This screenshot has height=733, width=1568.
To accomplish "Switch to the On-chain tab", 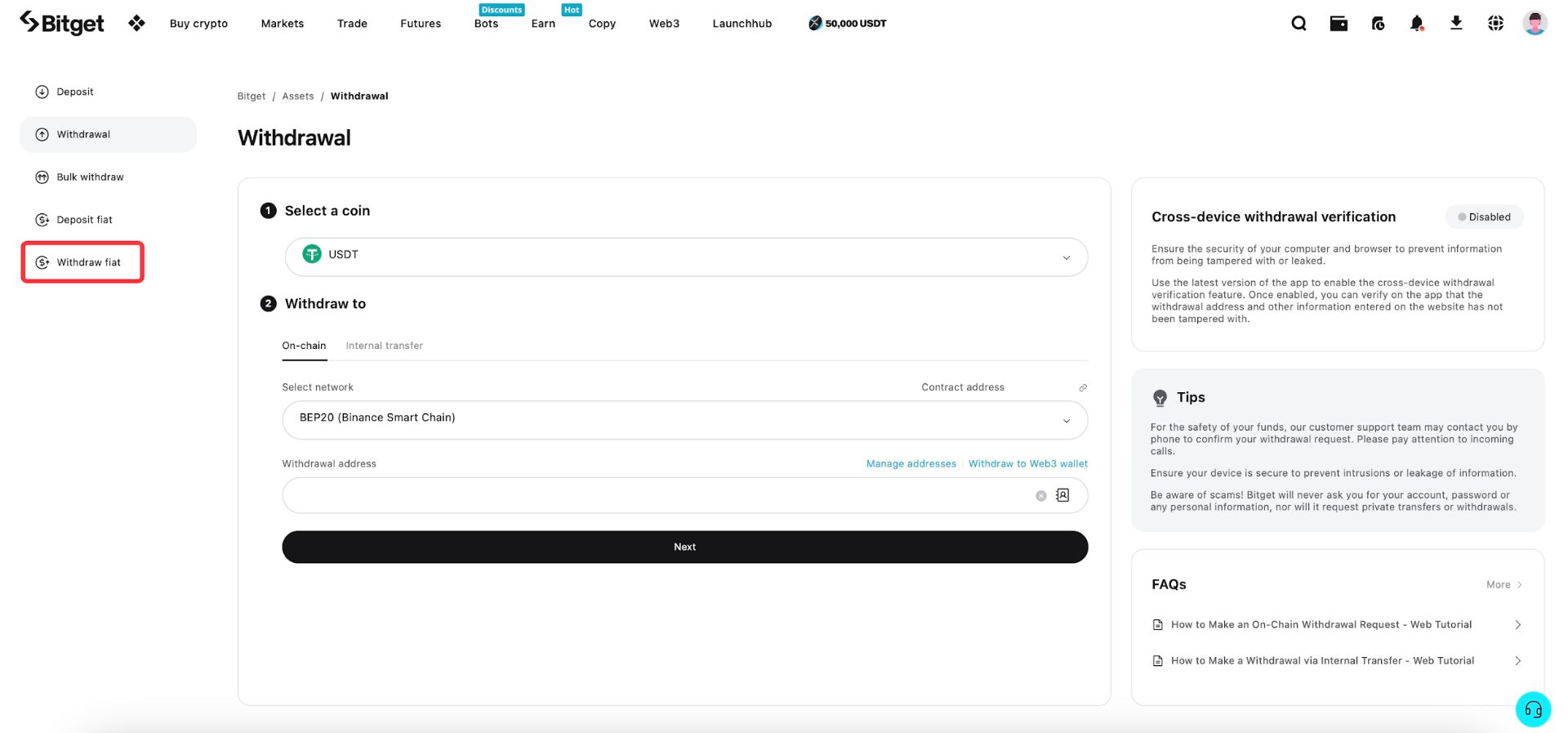I will 304,346.
